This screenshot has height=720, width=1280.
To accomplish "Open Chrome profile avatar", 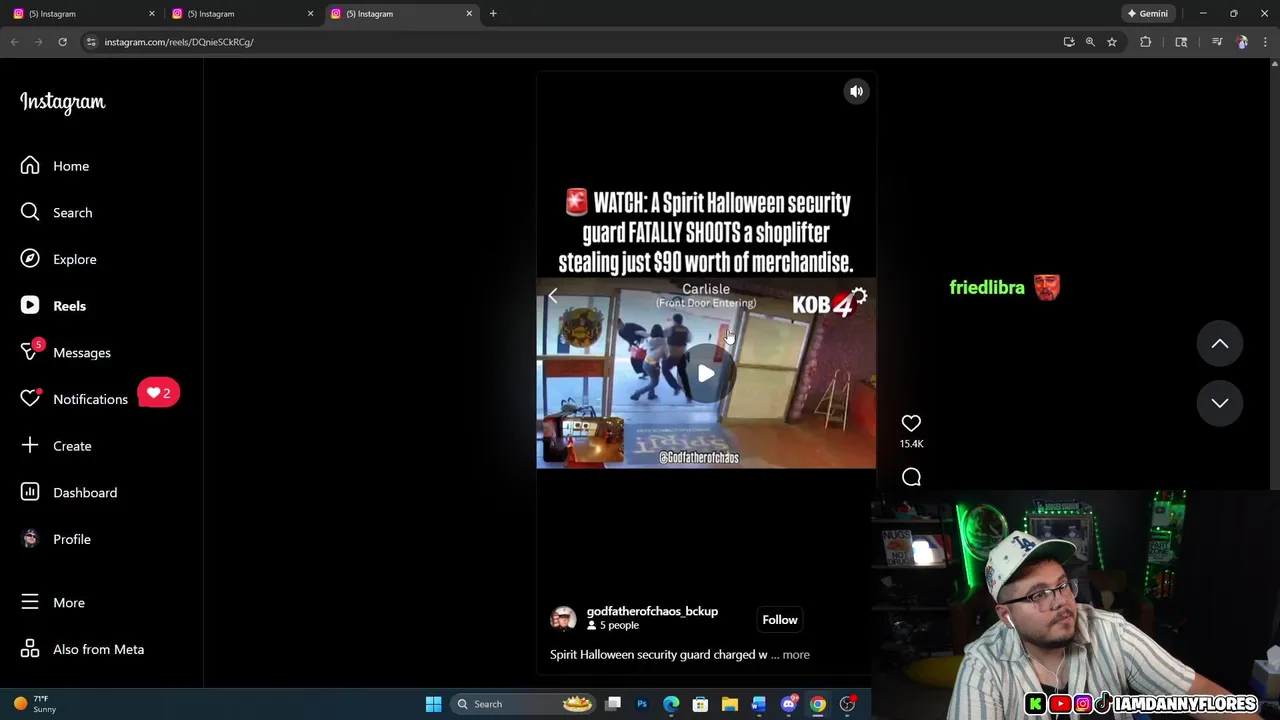I will point(1242,42).
